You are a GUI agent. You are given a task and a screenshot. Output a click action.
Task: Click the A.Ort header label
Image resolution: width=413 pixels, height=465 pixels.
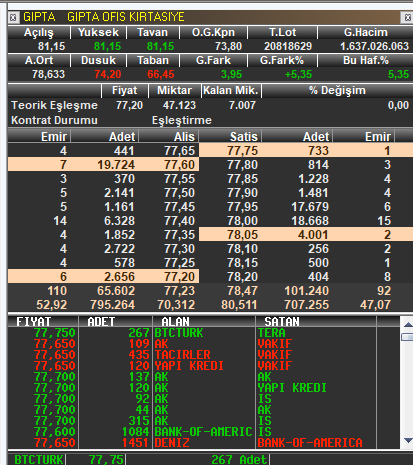point(39,60)
